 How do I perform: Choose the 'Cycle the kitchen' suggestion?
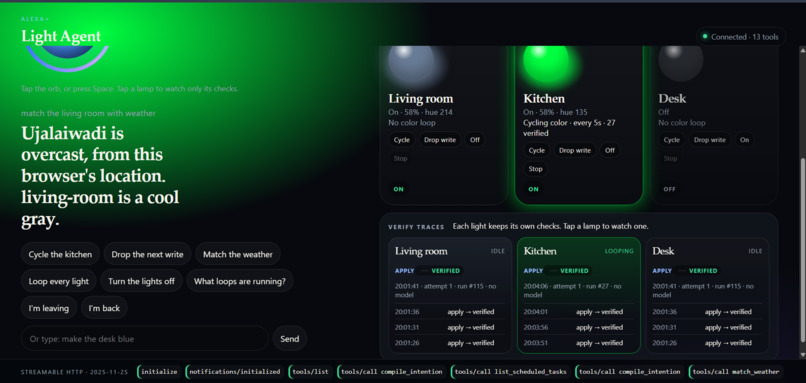coord(60,254)
